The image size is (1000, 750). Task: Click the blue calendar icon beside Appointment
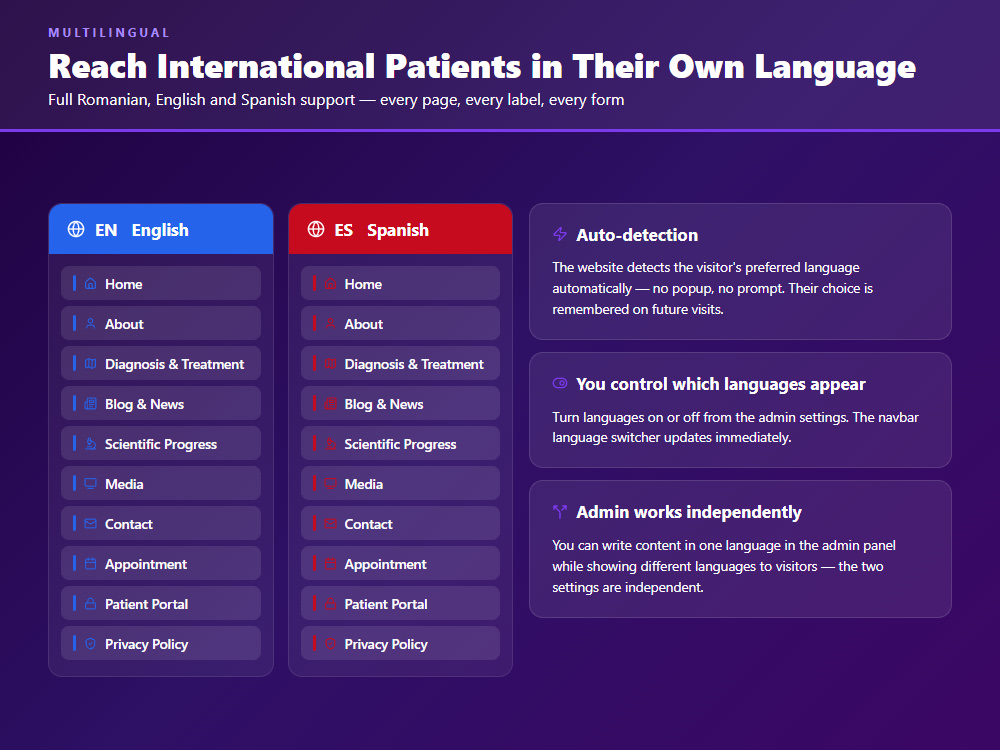(x=91, y=564)
